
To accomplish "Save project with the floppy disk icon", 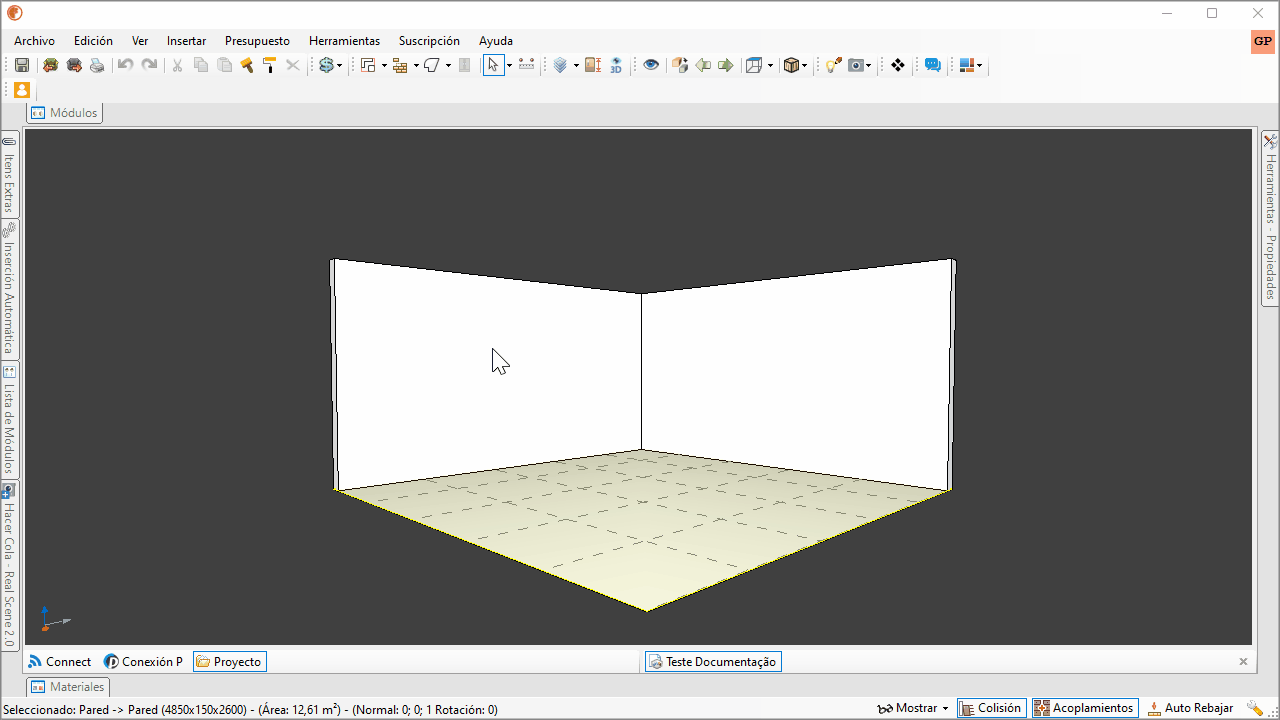I will (22, 65).
